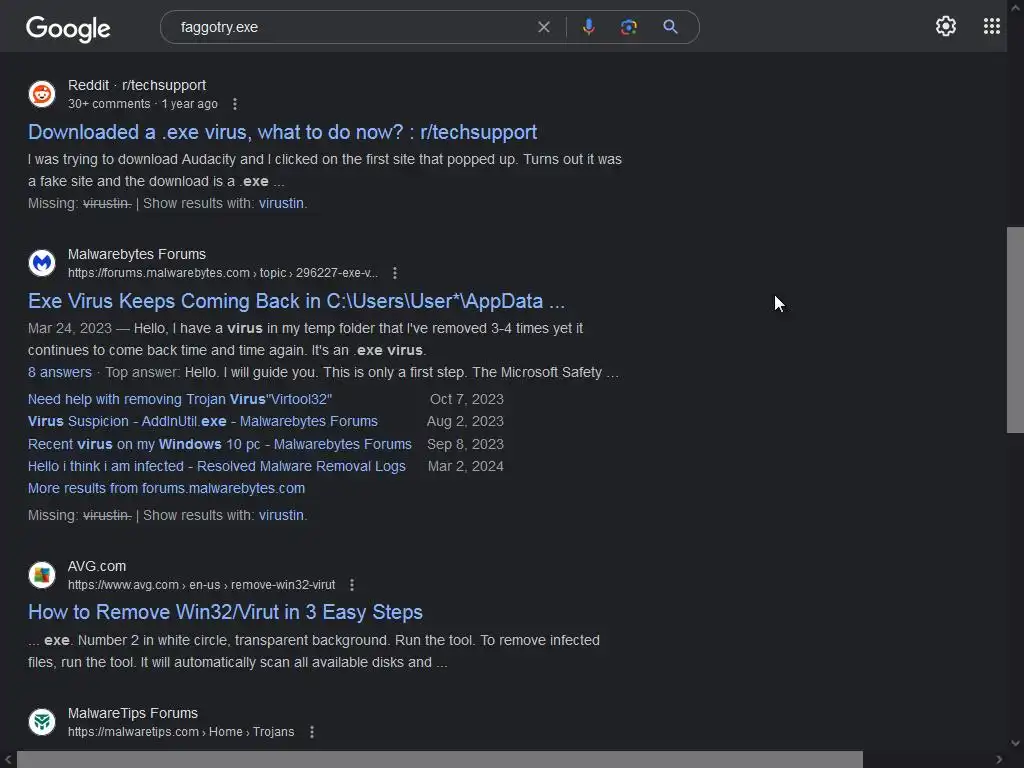The height and width of the screenshot is (768, 1024).
Task: Click '30+ comments · 1 year ago' text
Action: 142,104
